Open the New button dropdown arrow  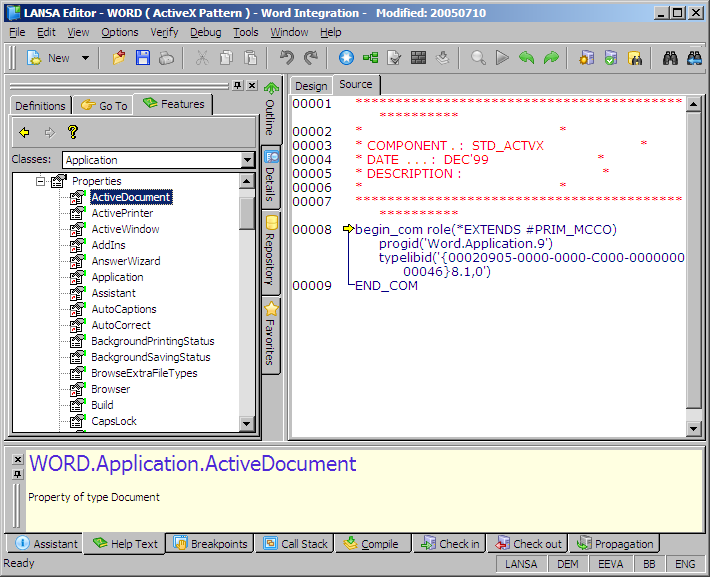[85, 58]
